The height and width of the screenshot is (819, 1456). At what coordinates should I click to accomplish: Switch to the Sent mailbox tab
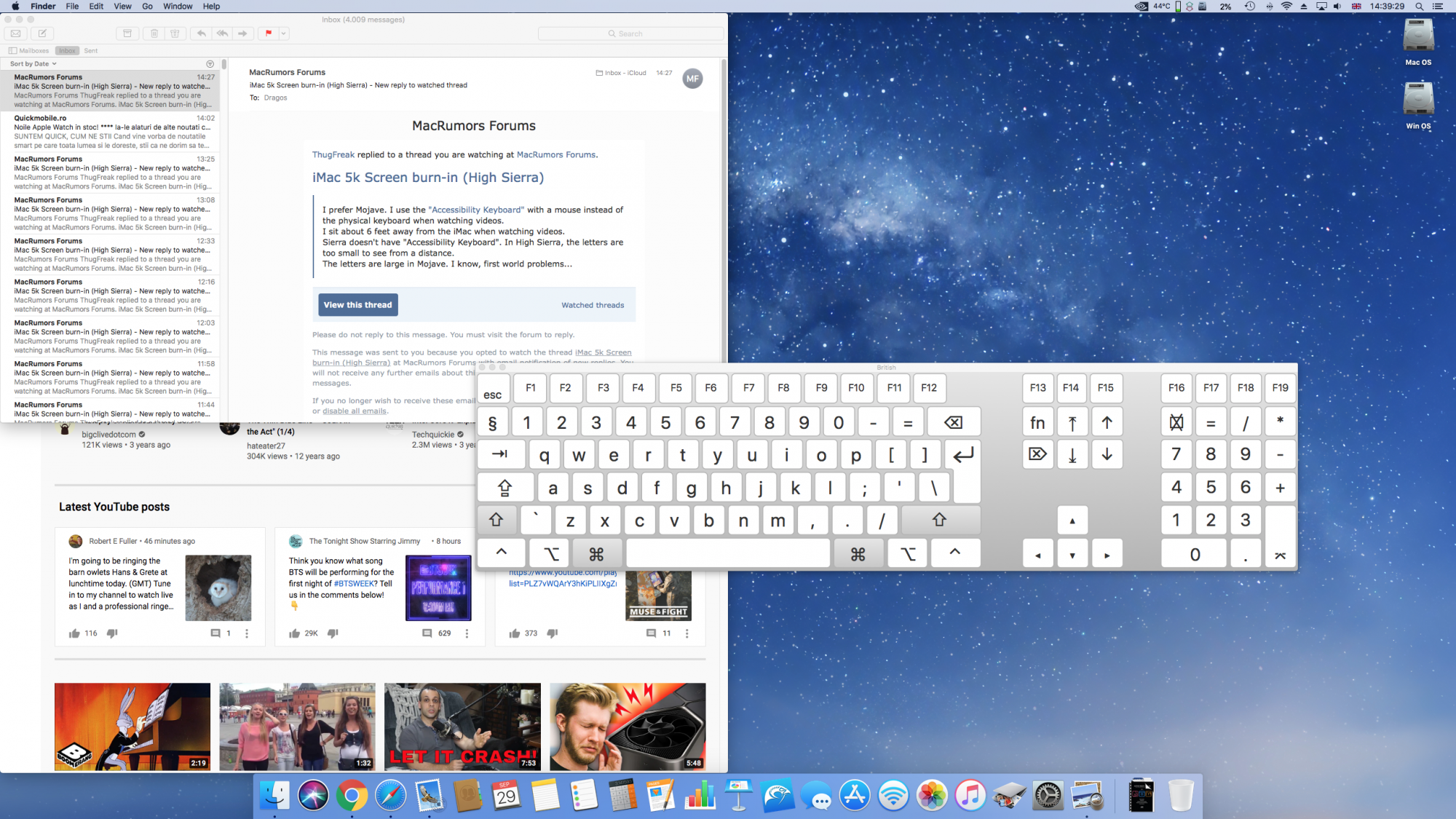click(91, 51)
